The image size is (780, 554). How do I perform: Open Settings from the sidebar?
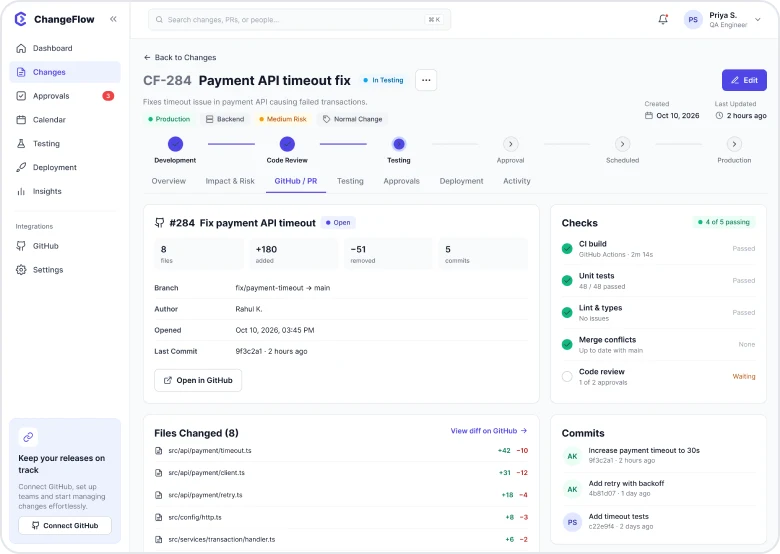65,270
